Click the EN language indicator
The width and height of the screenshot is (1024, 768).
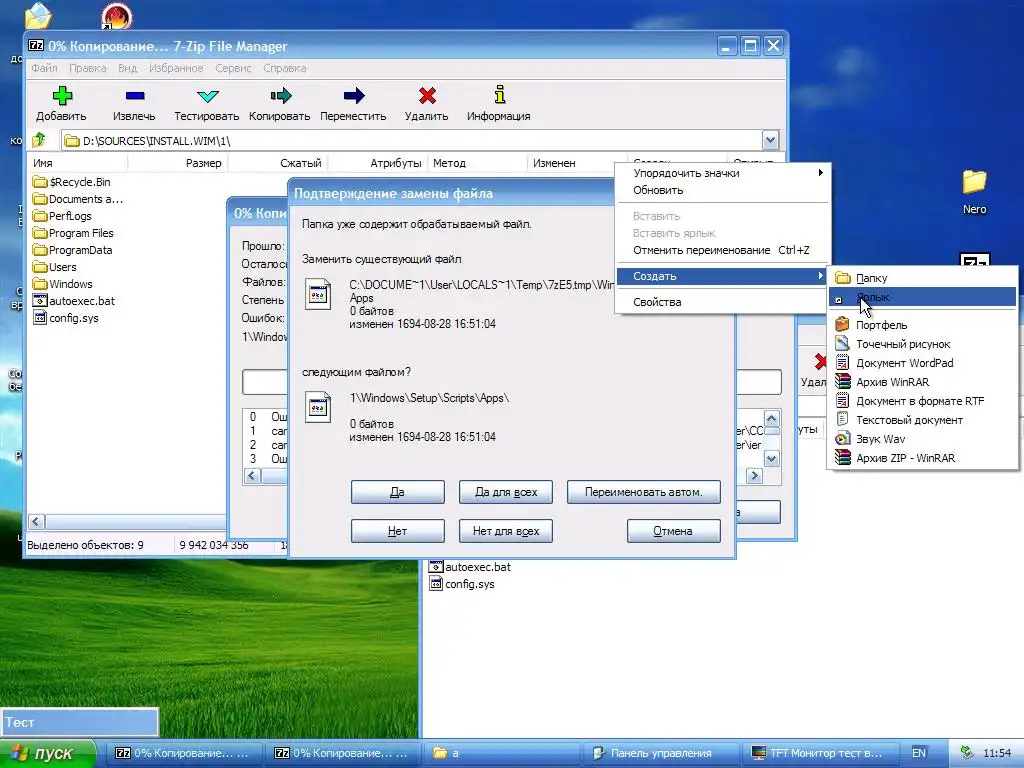click(919, 753)
